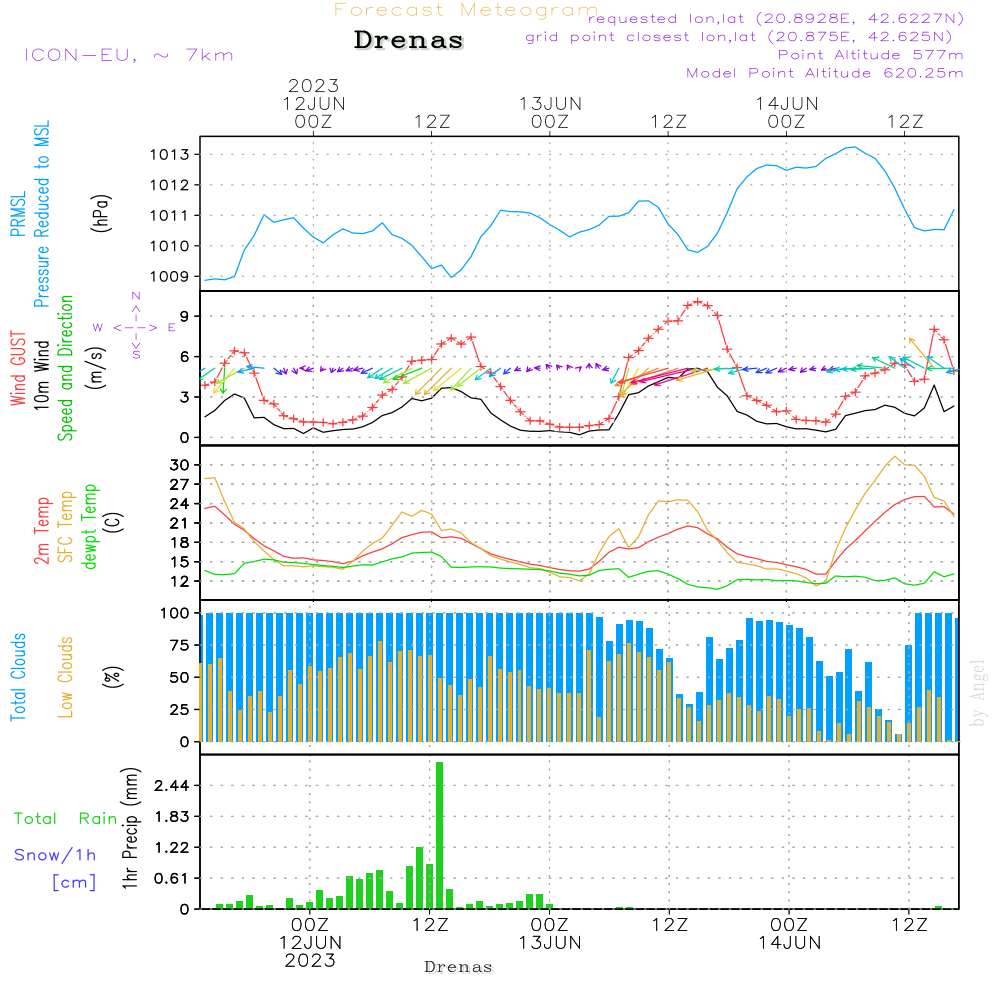1000x1000 pixels.
Task: Select the '21' temperature axis value
Action: (180, 524)
